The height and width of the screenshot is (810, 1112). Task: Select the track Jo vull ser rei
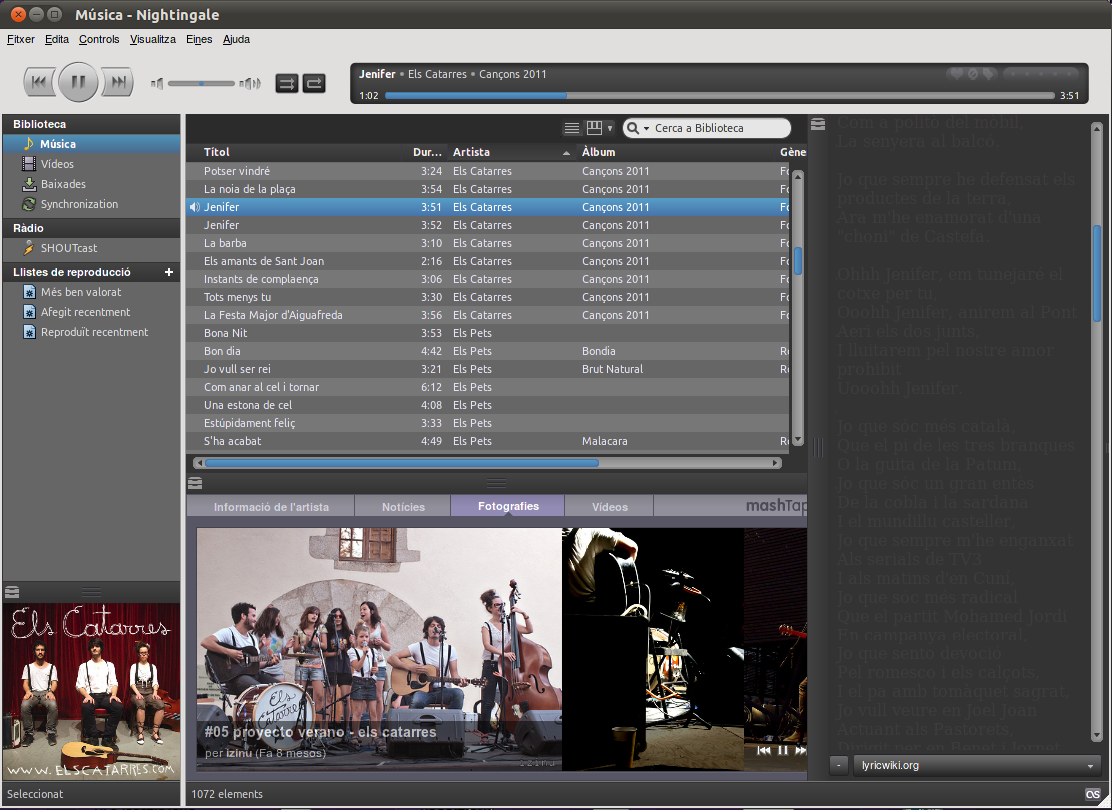tap(488, 370)
